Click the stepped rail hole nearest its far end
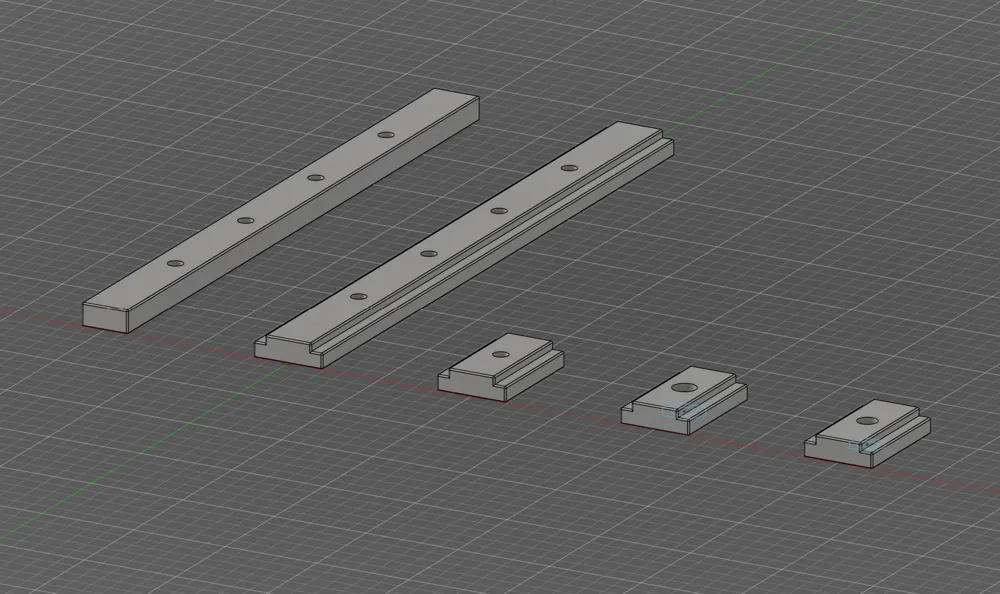Screen dimensions: 1000x594 (569, 168)
